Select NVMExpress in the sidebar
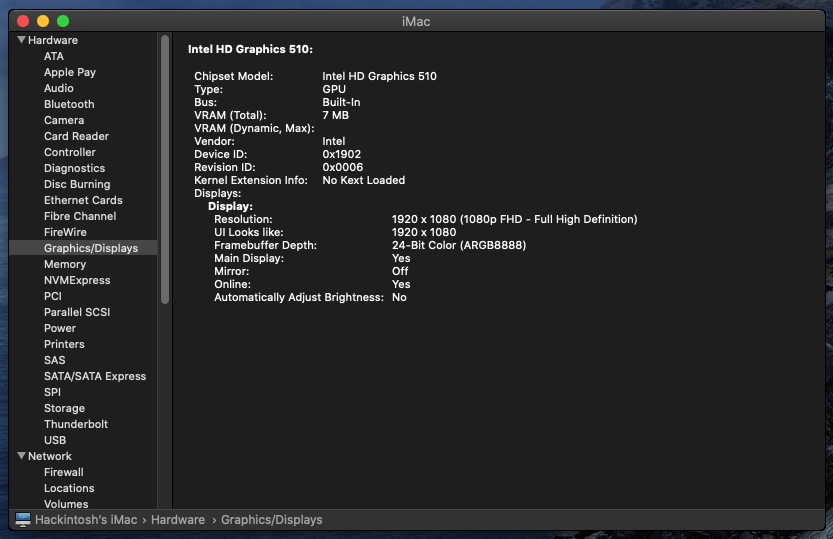The width and height of the screenshot is (833, 539). pos(77,280)
